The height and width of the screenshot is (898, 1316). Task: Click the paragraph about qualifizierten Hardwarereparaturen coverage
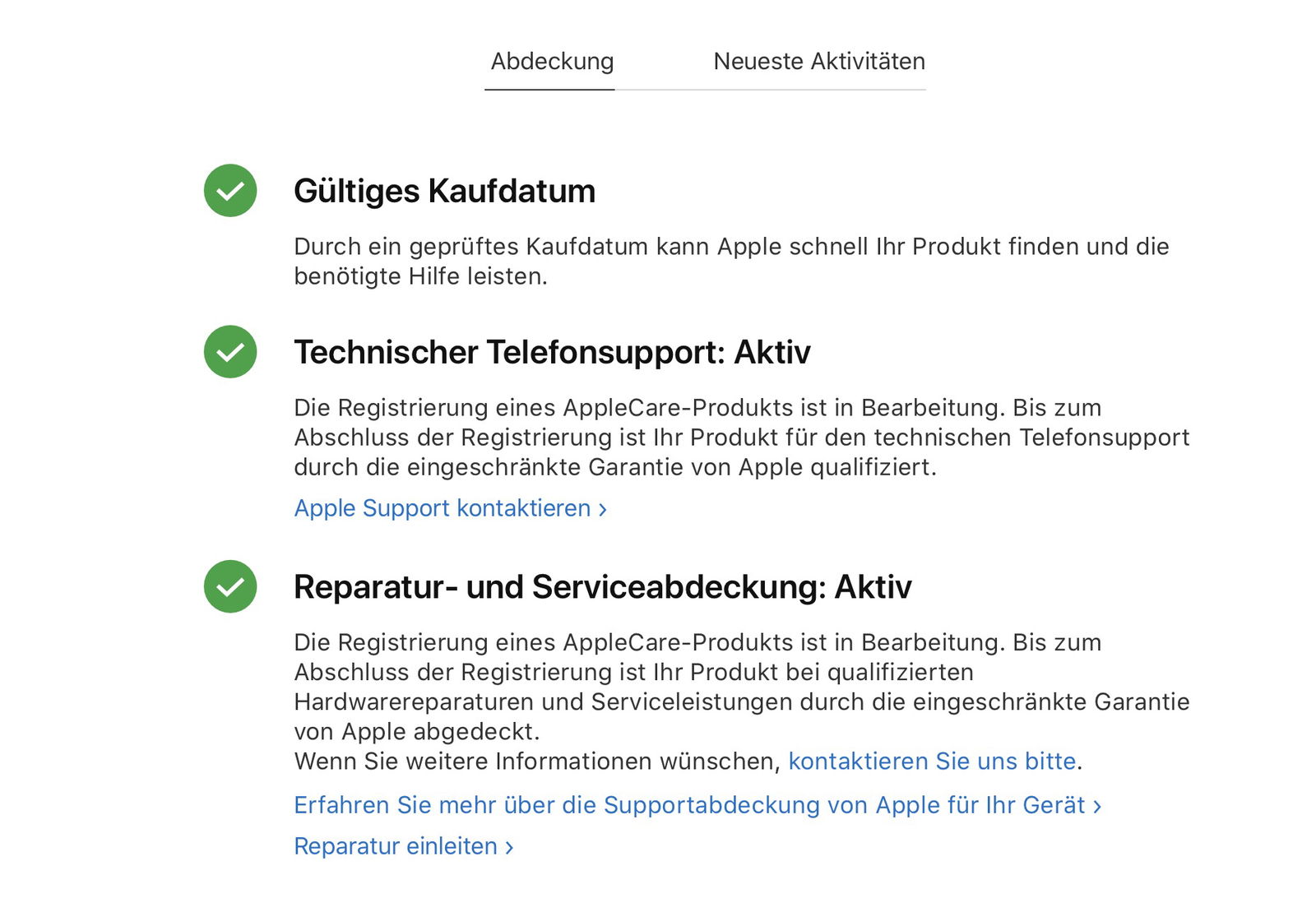[x=742, y=687]
